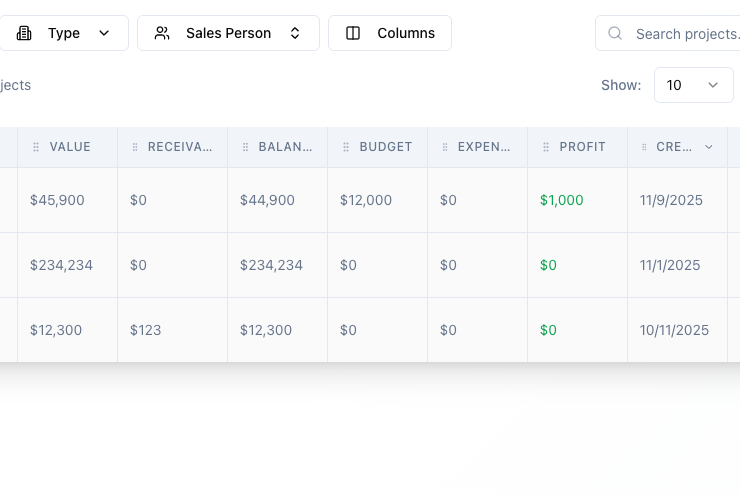Viewport: 740px width, 495px height.
Task: Sort by the RECEIVA... column header
Action: (x=180, y=147)
